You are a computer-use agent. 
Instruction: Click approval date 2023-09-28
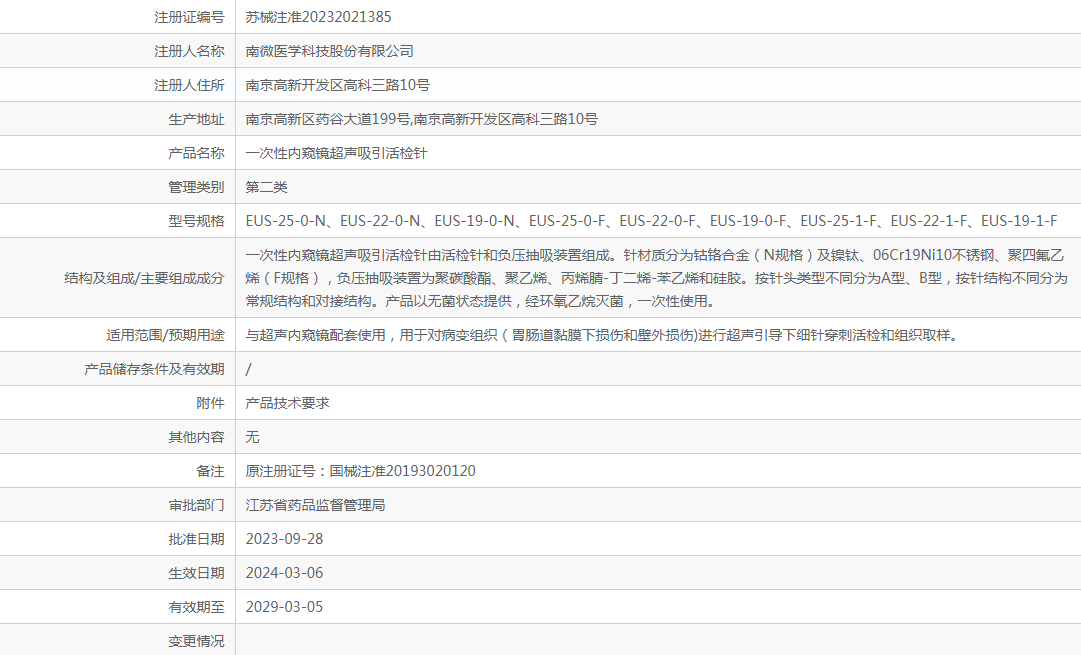pyautogui.click(x=284, y=538)
